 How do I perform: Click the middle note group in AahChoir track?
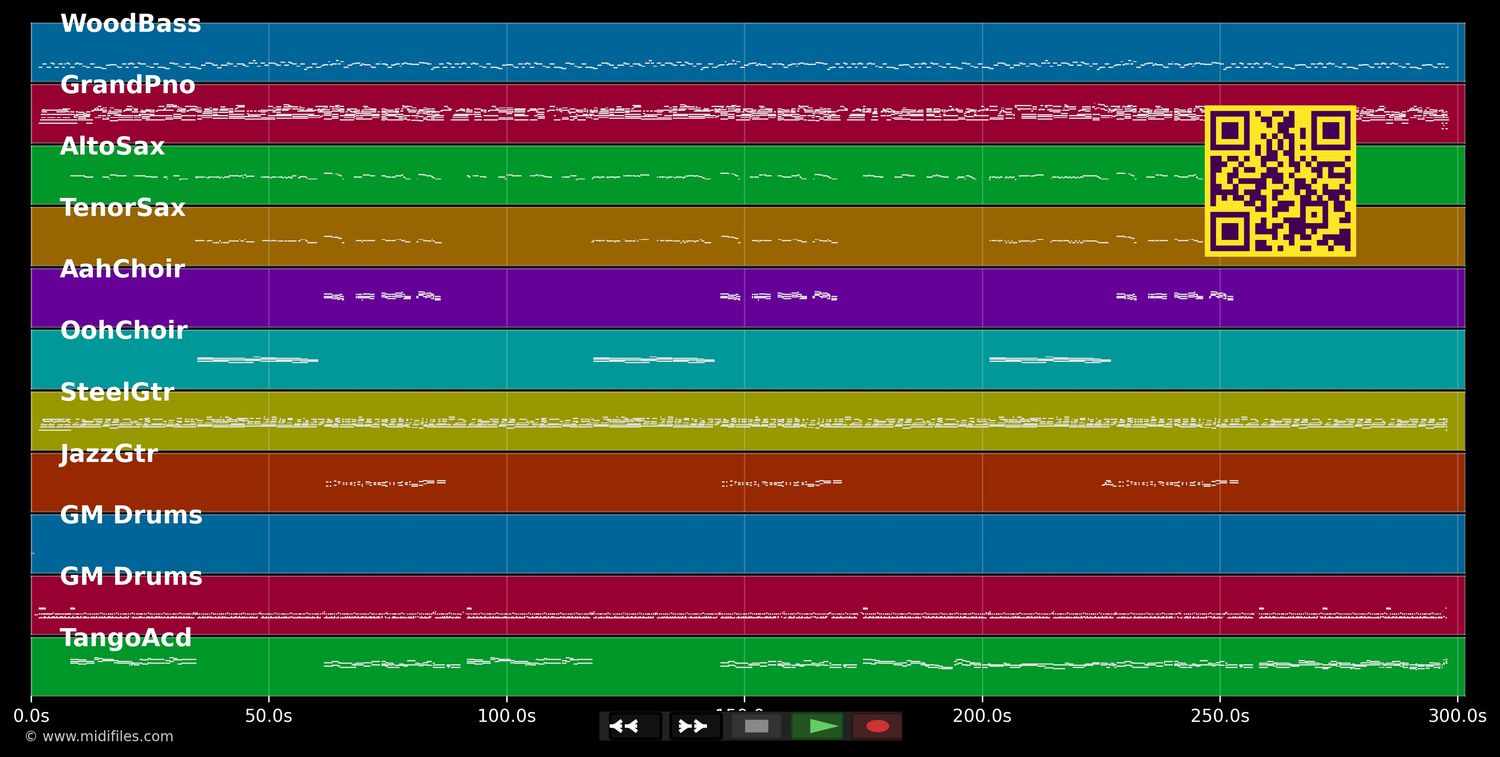778,296
